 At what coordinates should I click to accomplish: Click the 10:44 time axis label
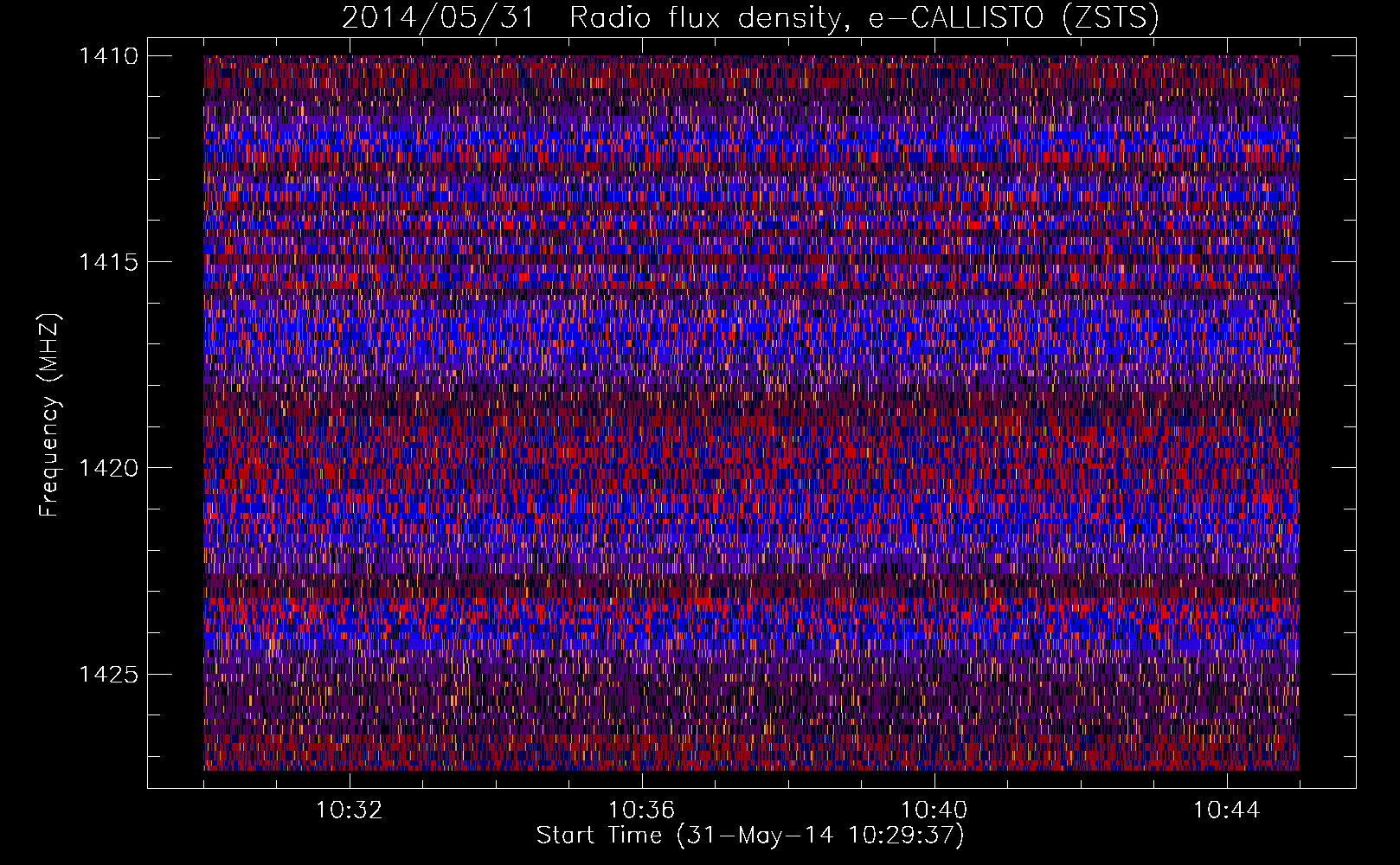(x=1226, y=811)
